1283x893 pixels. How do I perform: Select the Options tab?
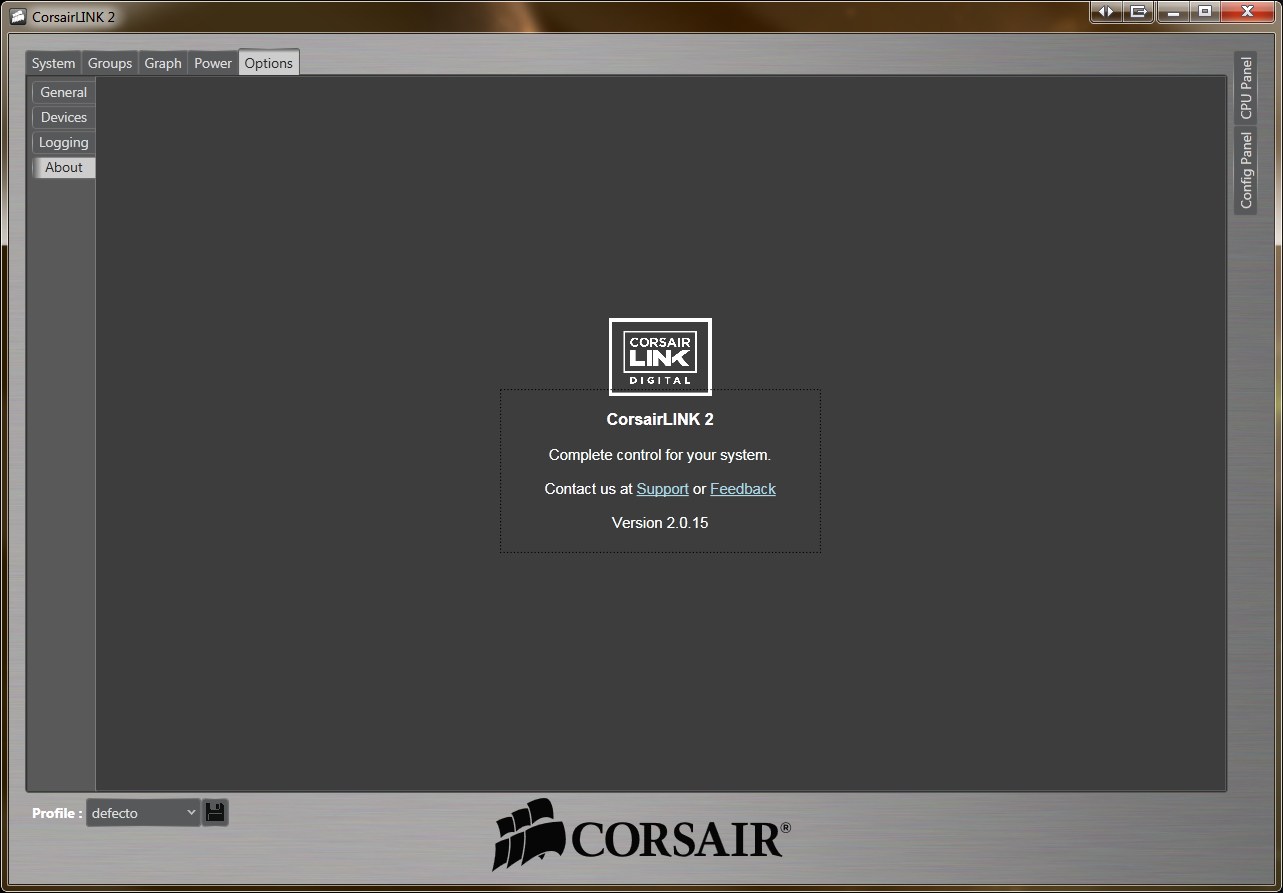269,63
